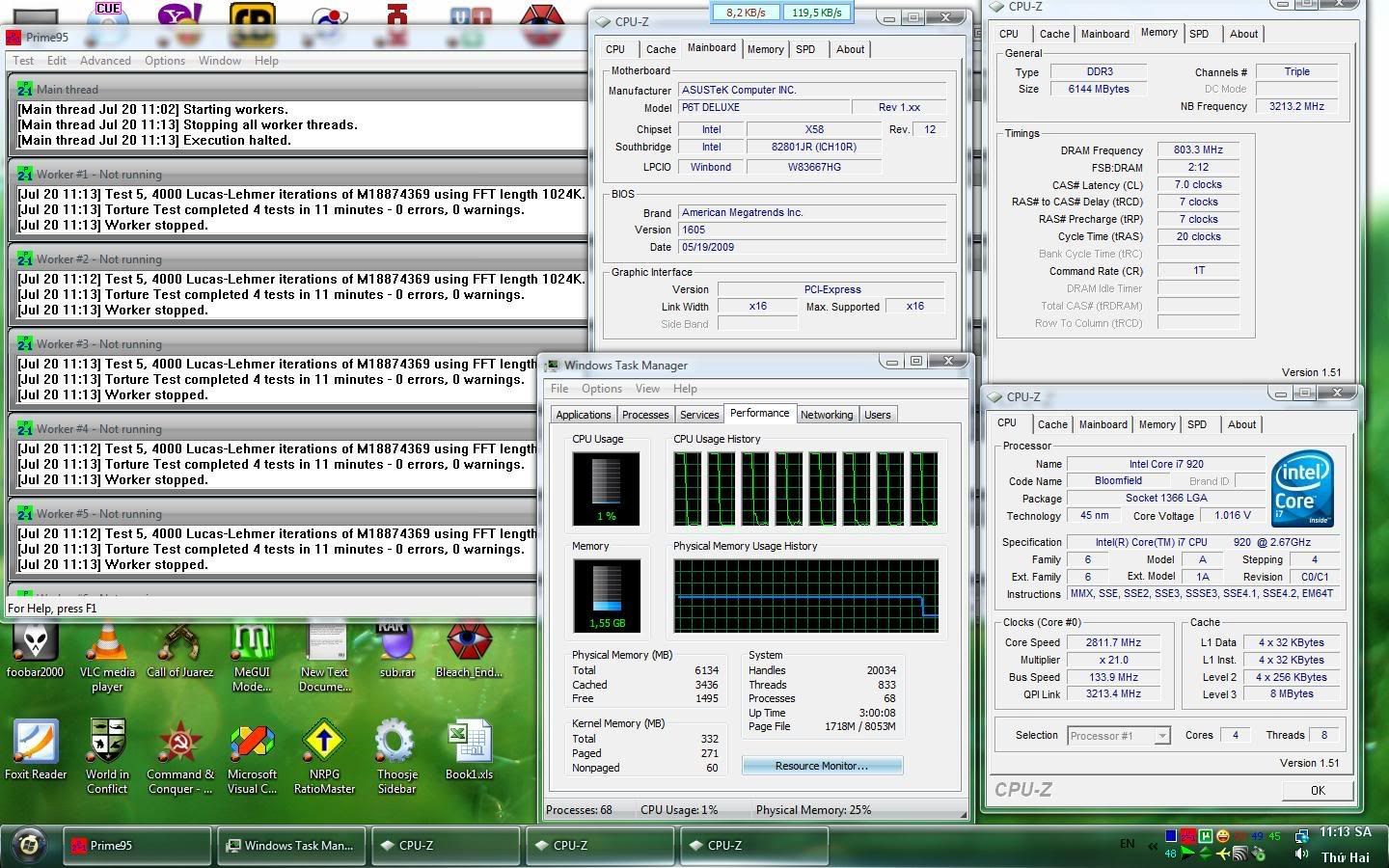1389x868 pixels.
Task: Click motherboard model field P6T DELUXE
Action: click(x=764, y=107)
